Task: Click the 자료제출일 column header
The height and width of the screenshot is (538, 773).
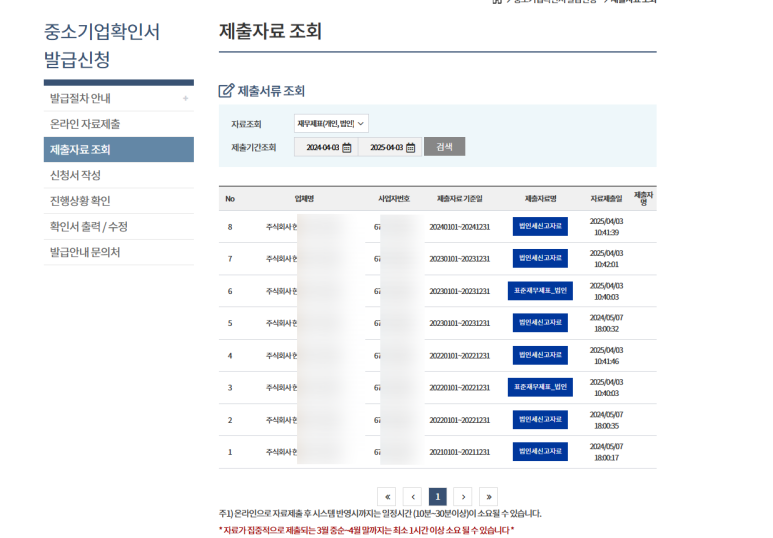Action: (x=606, y=199)
